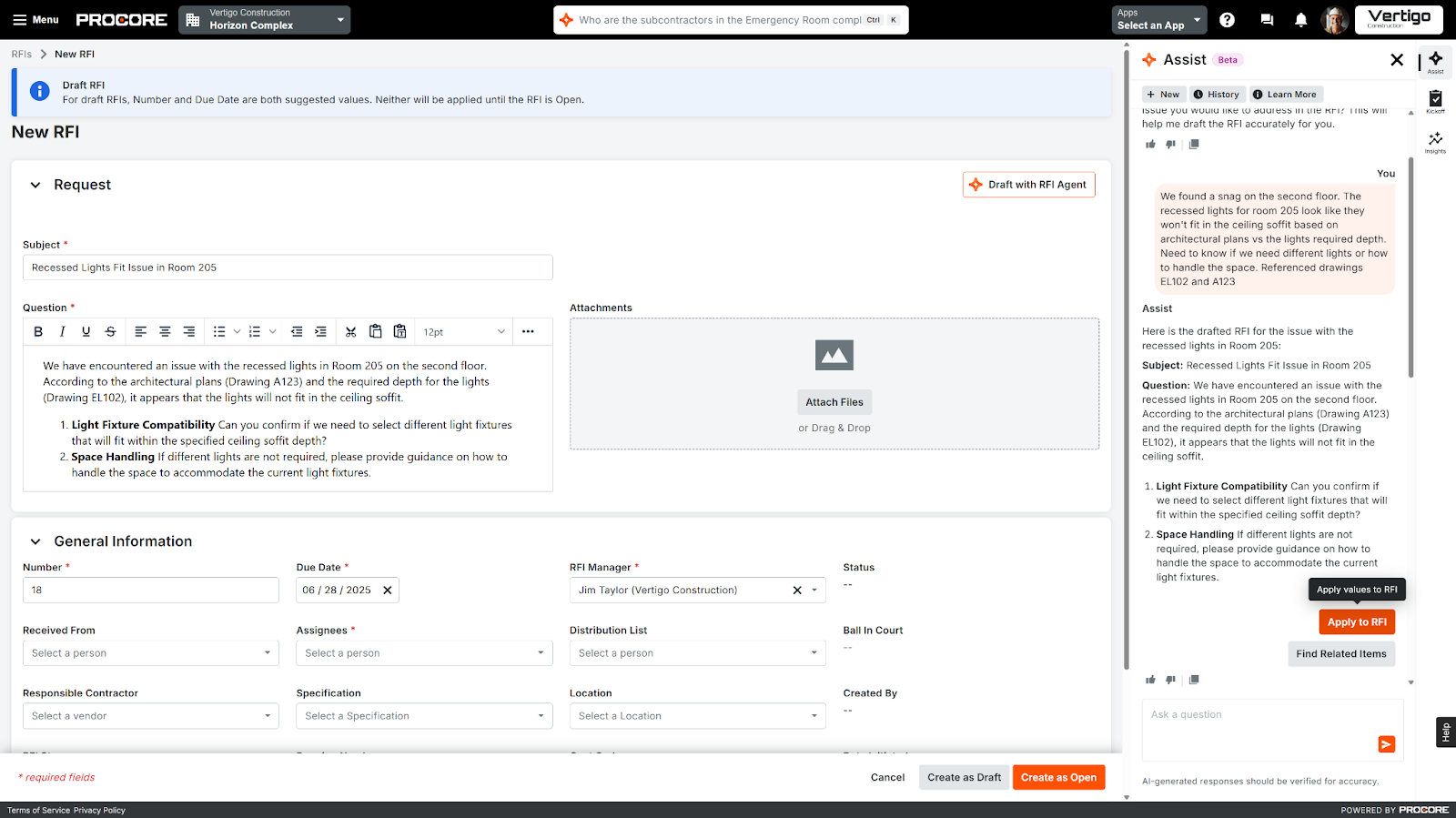
Task: Clear the RFI Manager selection
Action: 797,591
